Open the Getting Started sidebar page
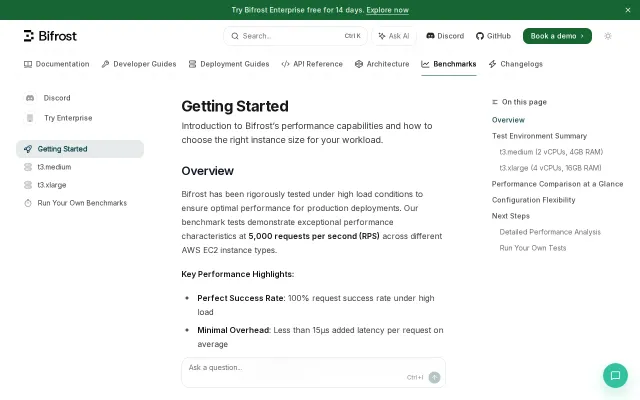 point(80,149)
